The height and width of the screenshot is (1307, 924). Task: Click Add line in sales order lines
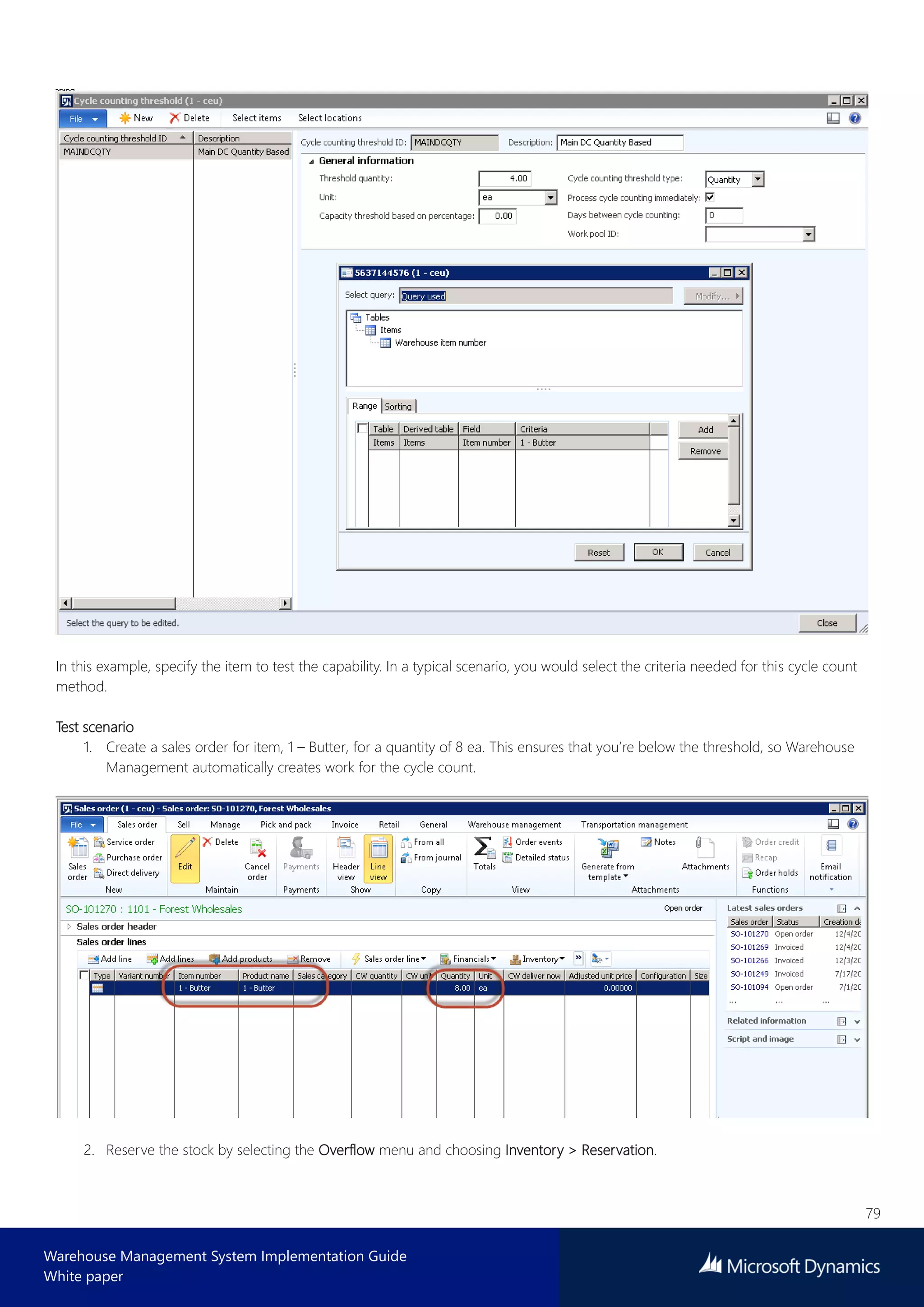pos(110,959)
